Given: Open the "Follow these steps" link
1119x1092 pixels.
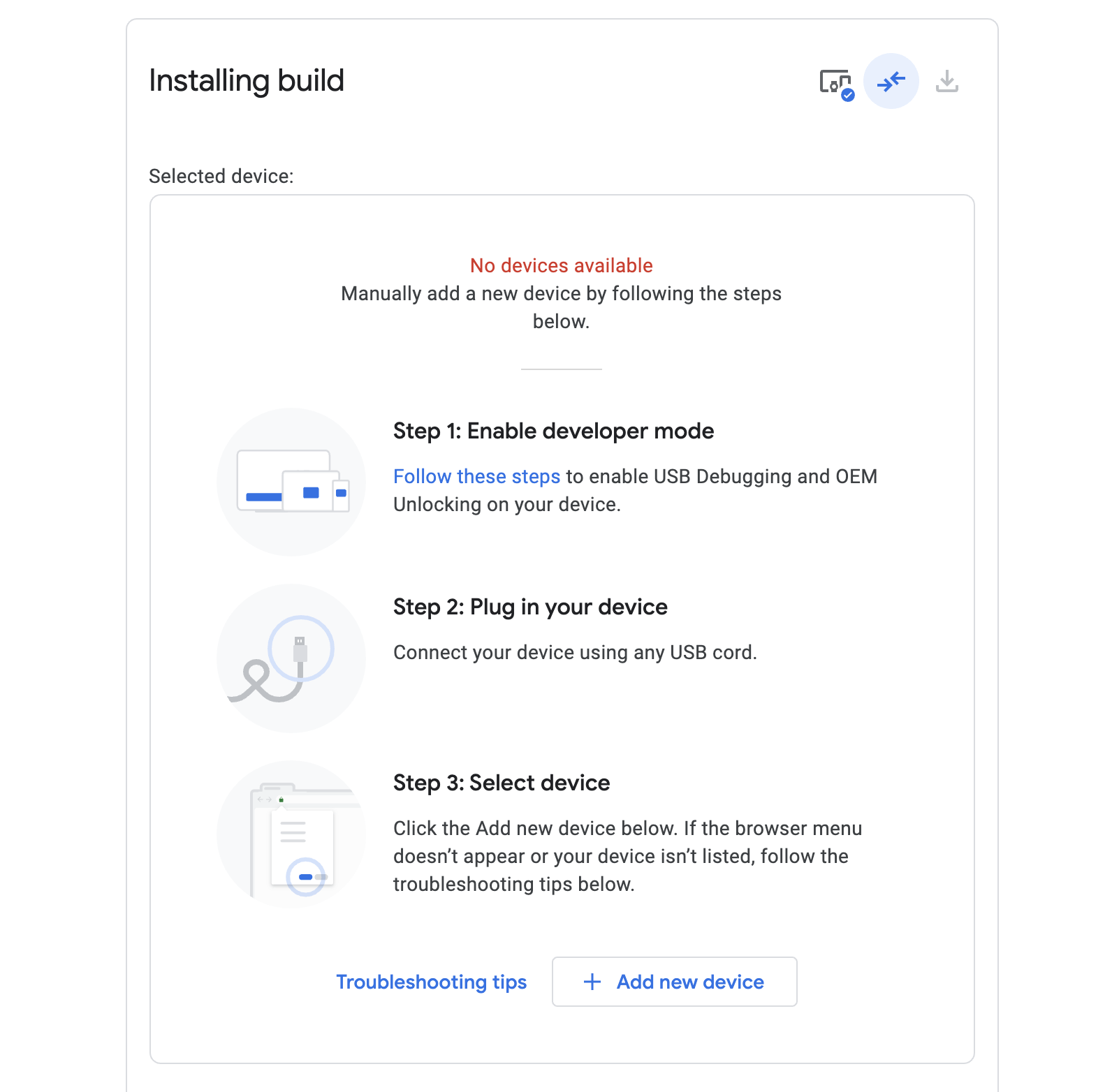Looking at the screenshot, I should point(476,476).
